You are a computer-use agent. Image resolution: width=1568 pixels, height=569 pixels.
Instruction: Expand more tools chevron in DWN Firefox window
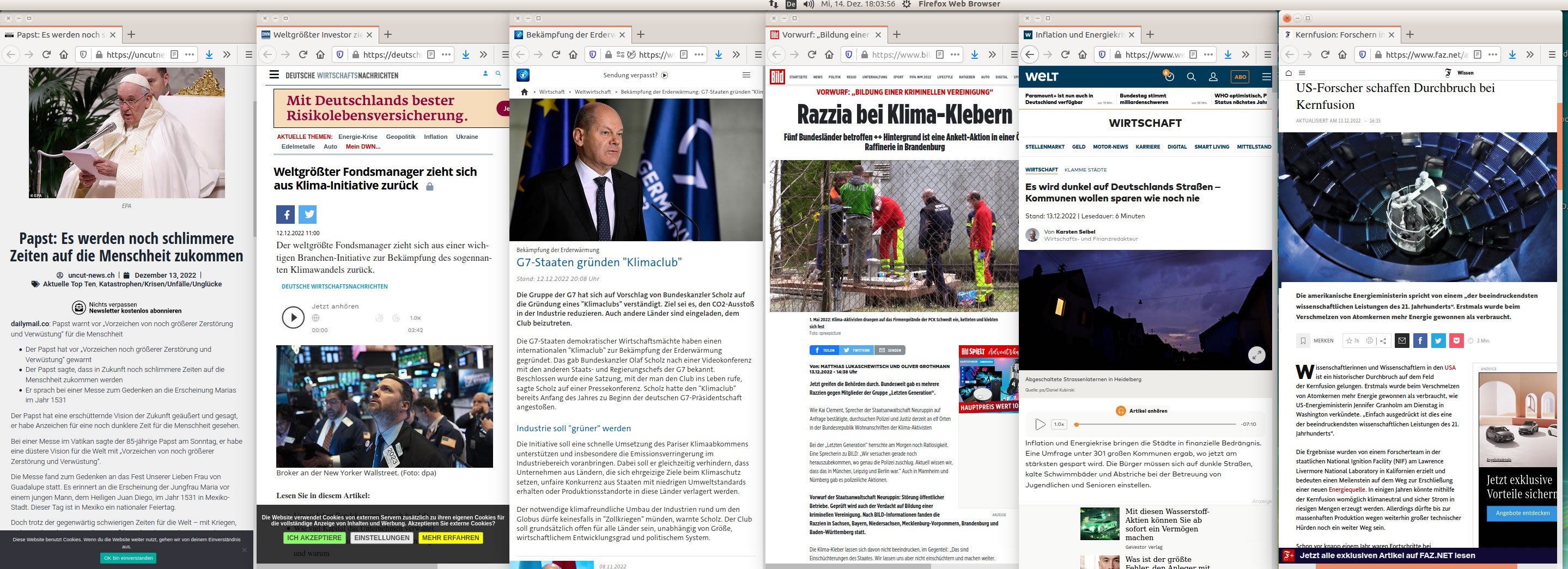click(483, 55)
